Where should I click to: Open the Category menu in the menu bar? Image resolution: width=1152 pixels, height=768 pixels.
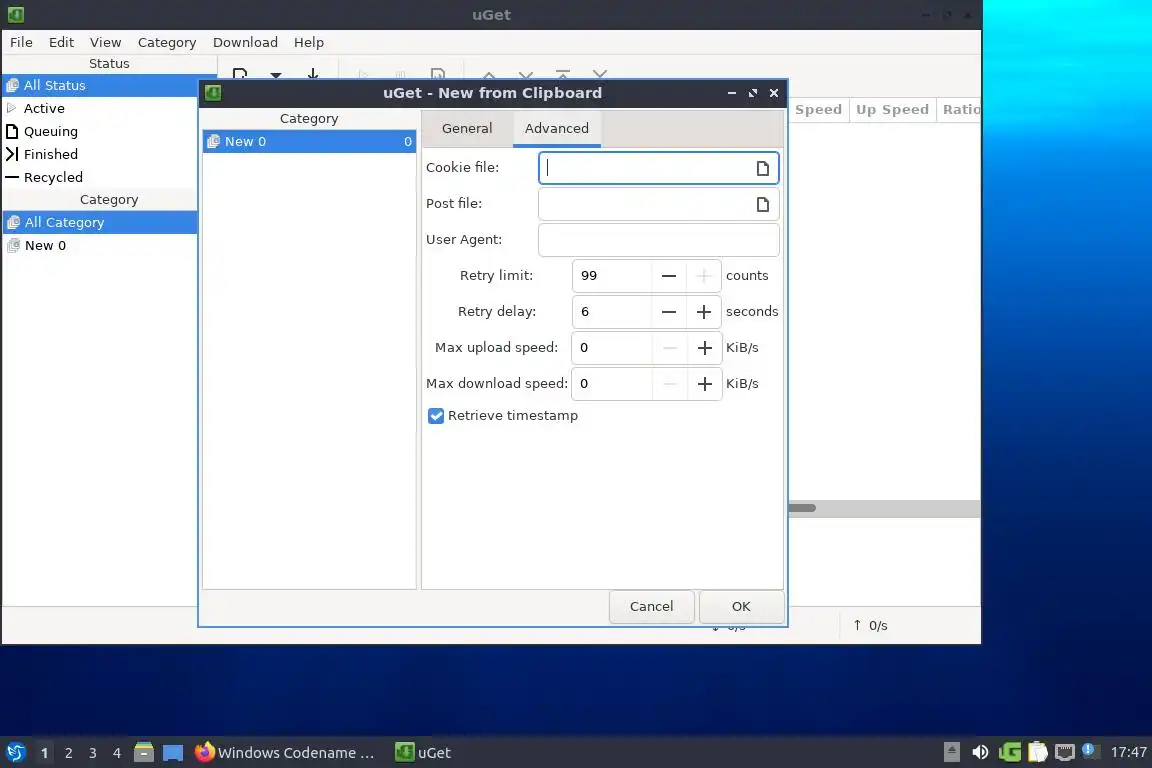pos(167,43)
